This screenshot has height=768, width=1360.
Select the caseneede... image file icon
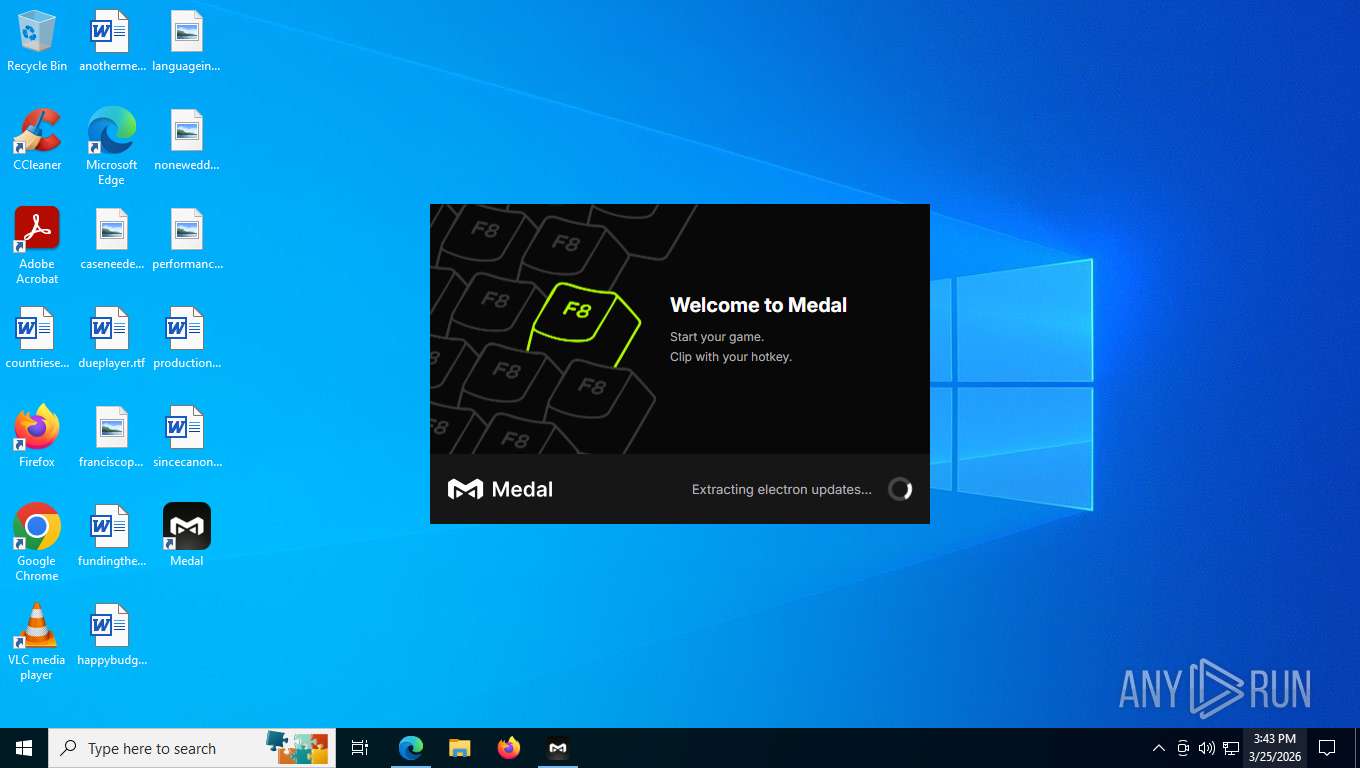111,239
